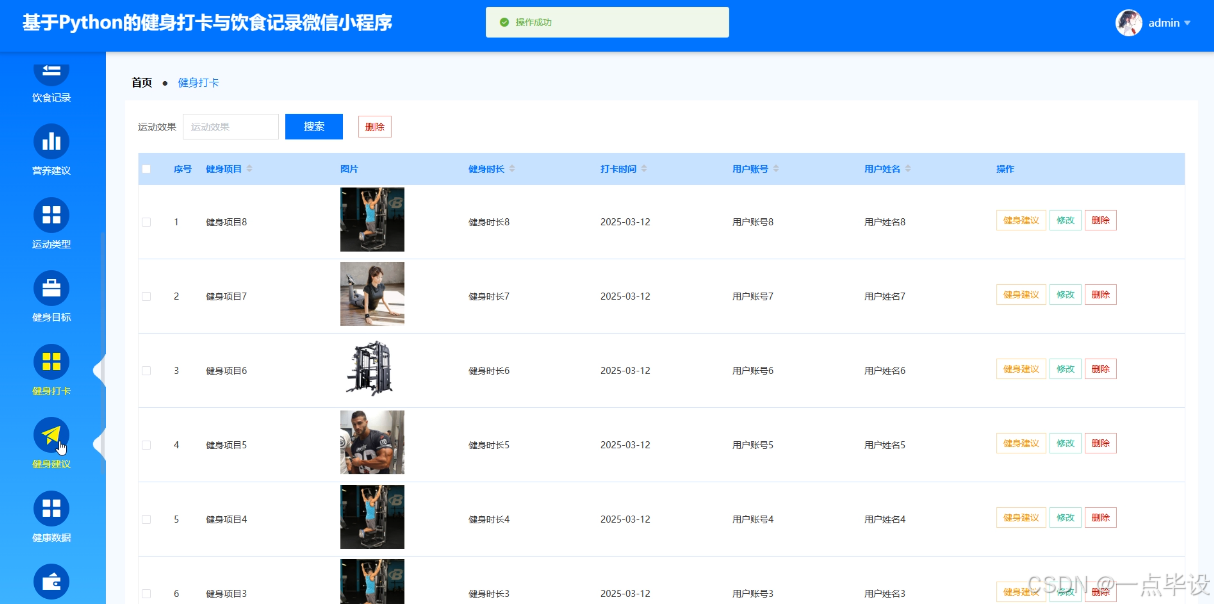
Task: Check the box for row 健身项目6
Action: coord(146,371)
